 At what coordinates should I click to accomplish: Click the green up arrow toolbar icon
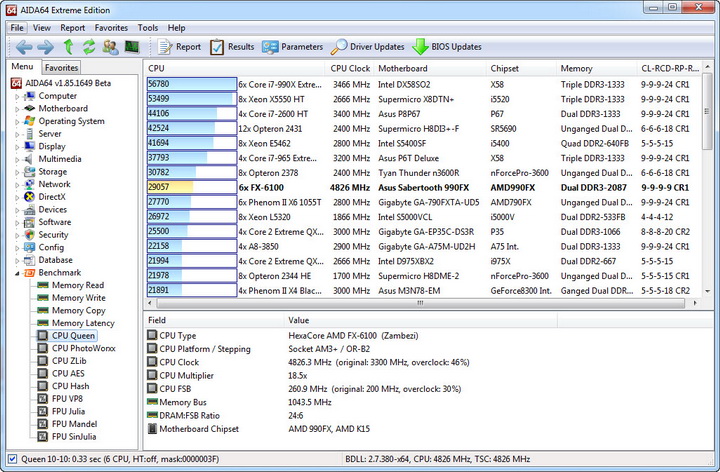(68, 47)
